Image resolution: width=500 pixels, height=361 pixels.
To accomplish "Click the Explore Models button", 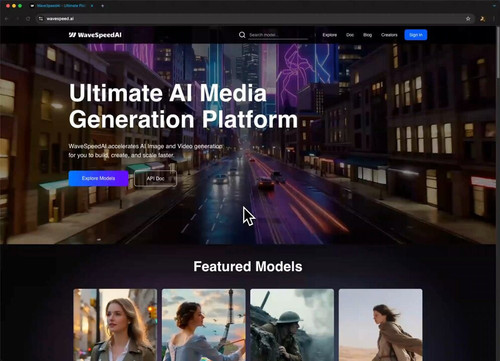I will tap(98, 178).
